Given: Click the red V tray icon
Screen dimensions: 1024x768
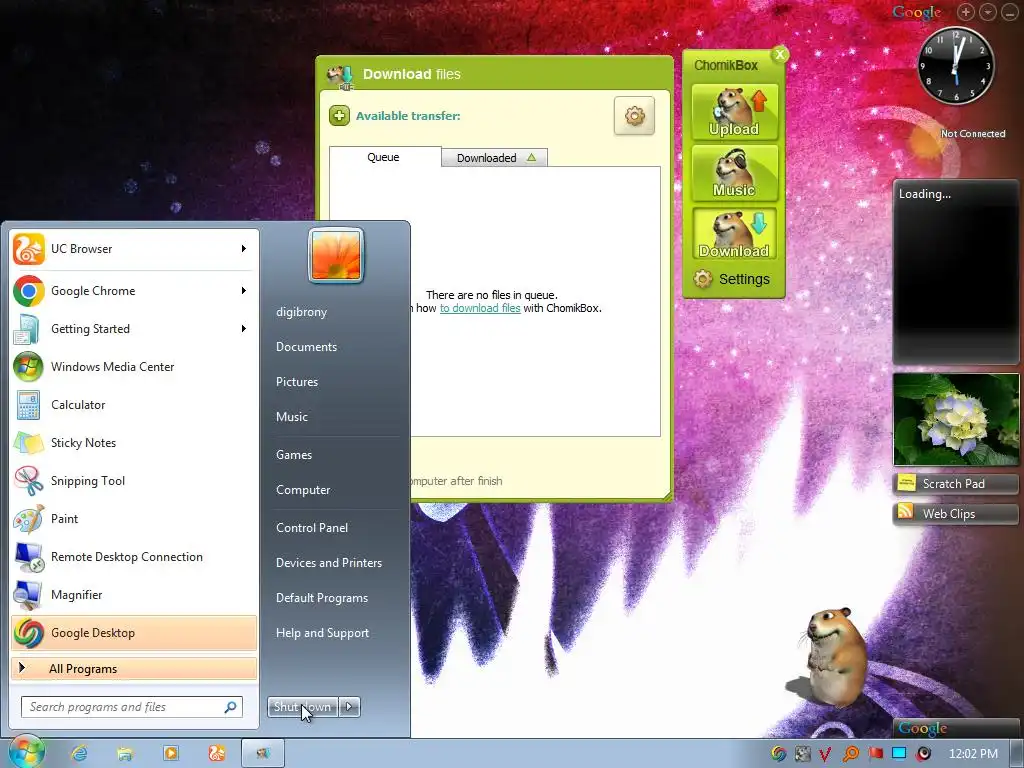Looking at the screenshot, I should point(825,754).
